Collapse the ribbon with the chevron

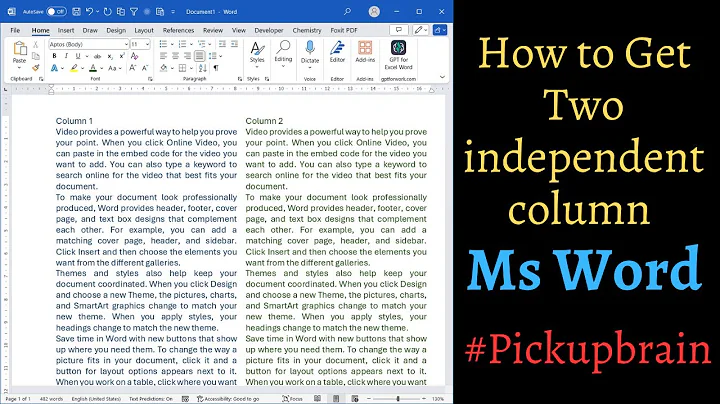coord(442,77)
